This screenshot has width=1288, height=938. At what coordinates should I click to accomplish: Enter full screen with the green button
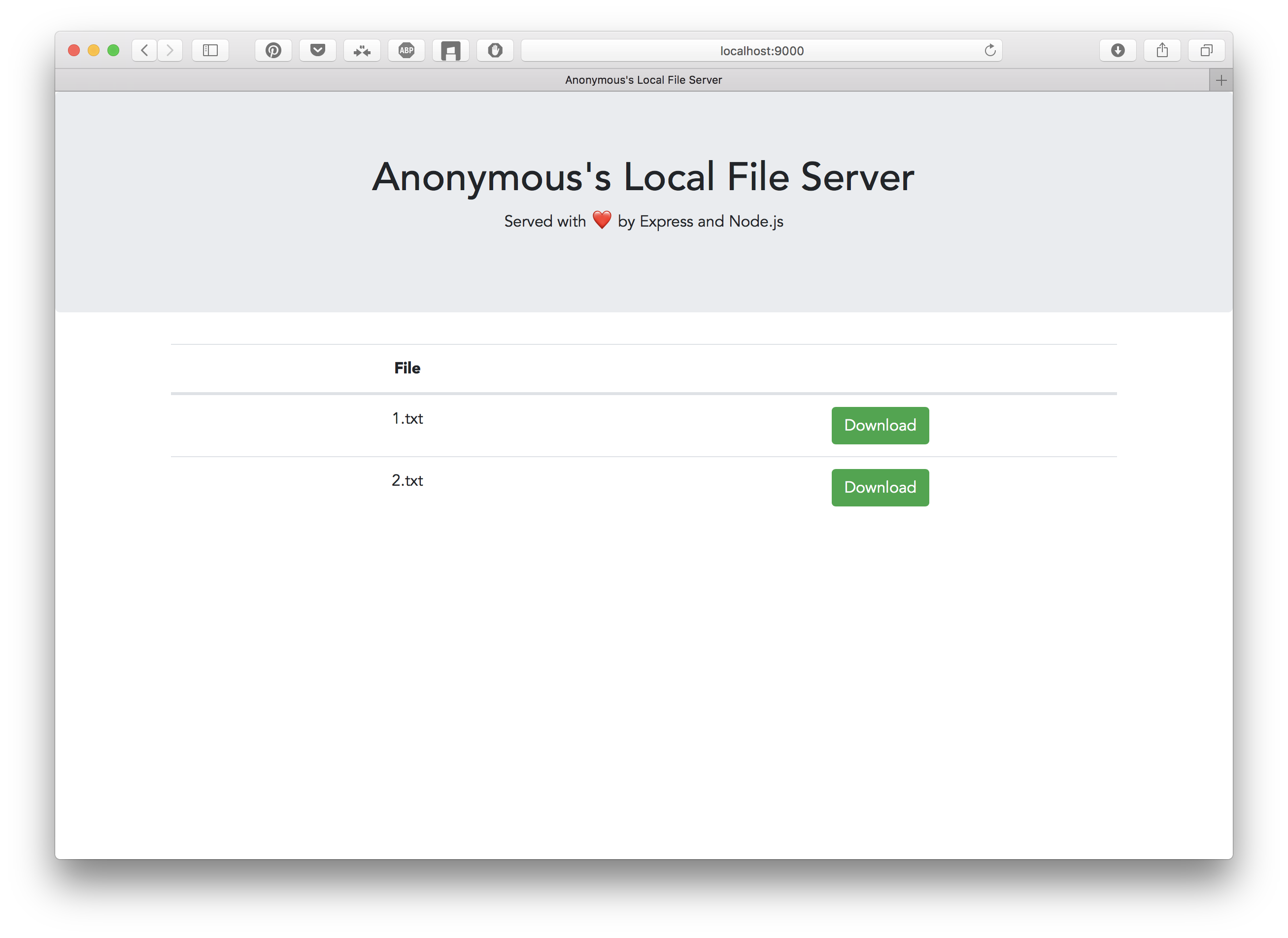(114, 51)
